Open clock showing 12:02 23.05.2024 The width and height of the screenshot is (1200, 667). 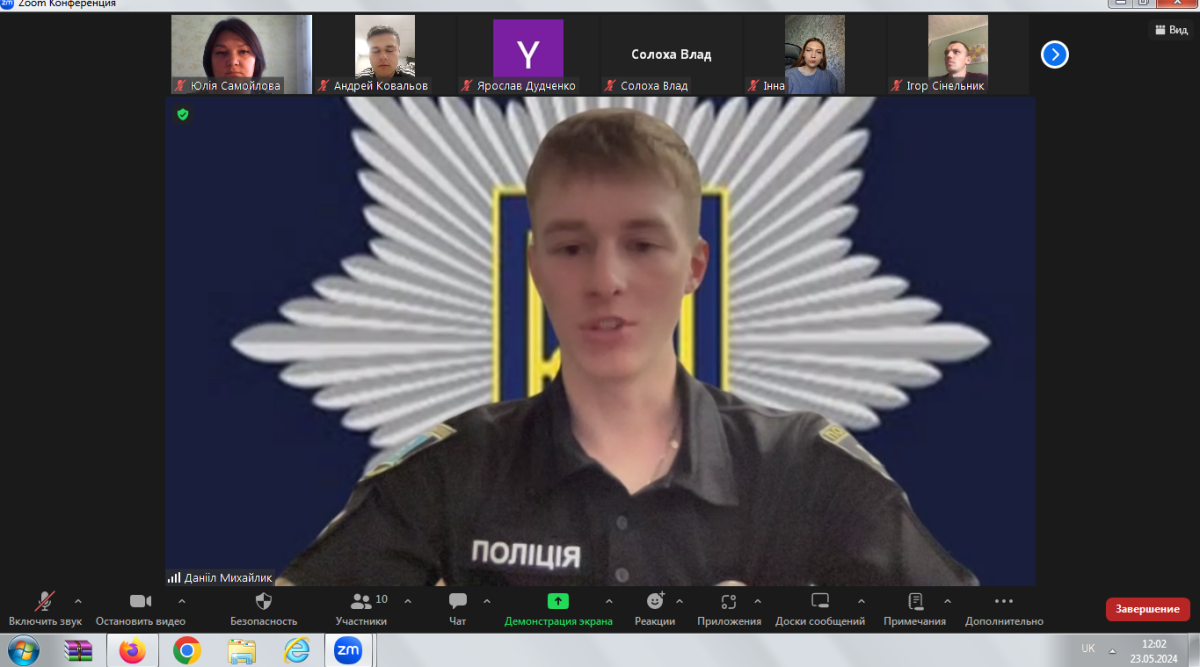tap(1154, 651)
